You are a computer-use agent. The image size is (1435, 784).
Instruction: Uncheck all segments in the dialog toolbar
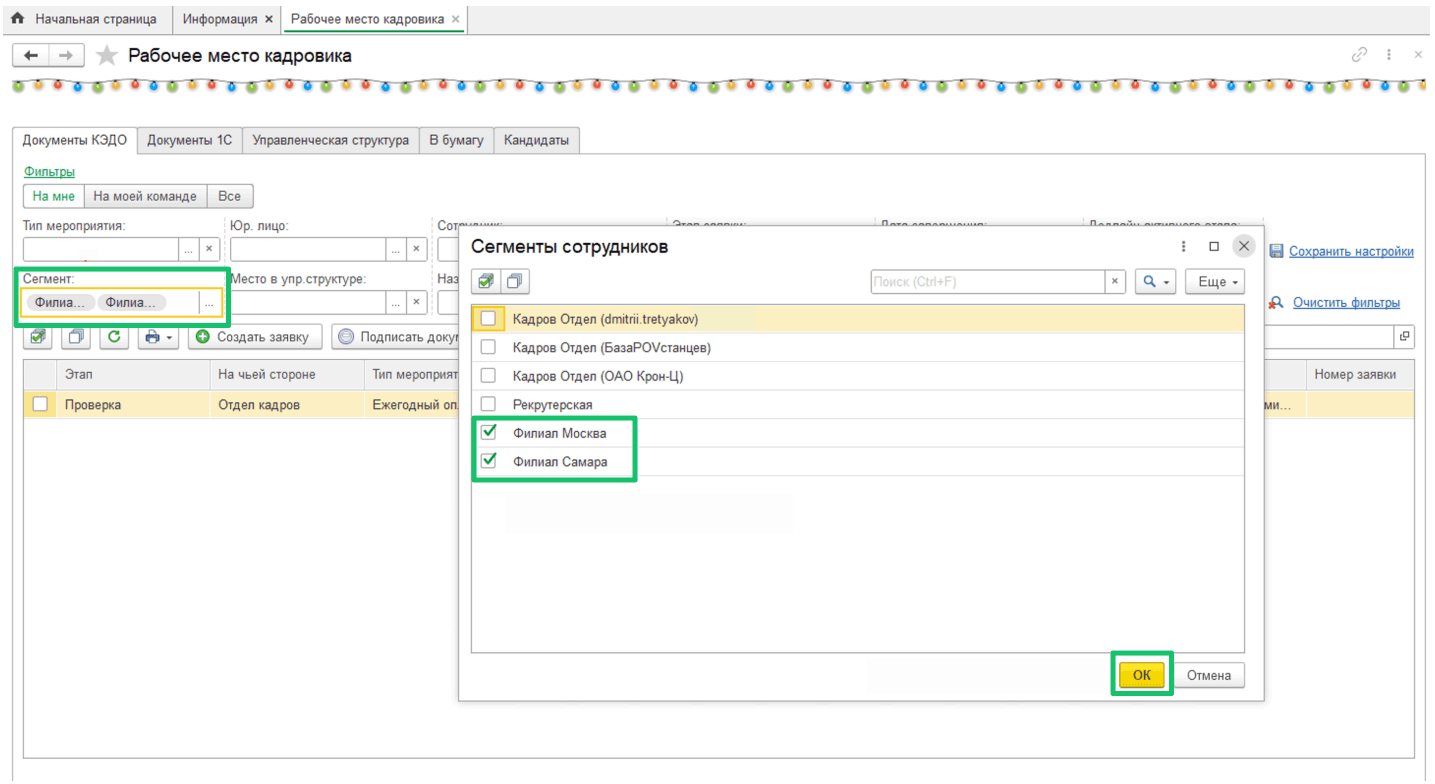515,282
